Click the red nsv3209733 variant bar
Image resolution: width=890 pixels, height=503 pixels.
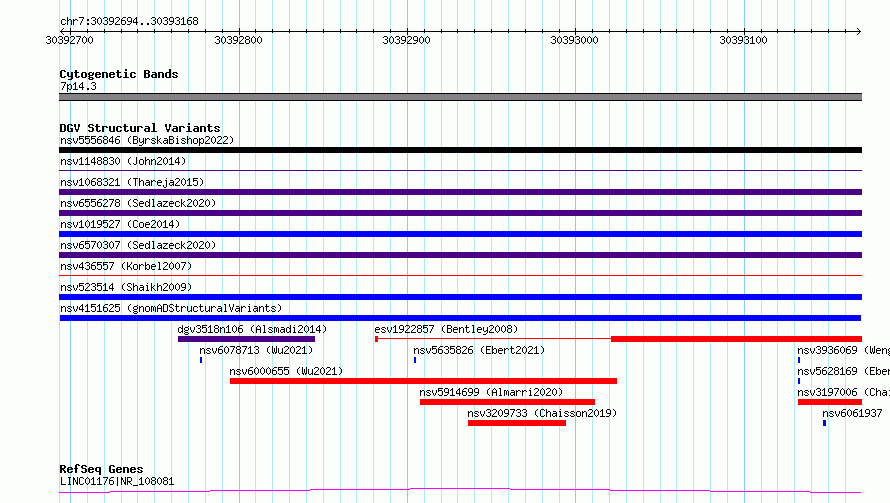[x=517, y=423]
